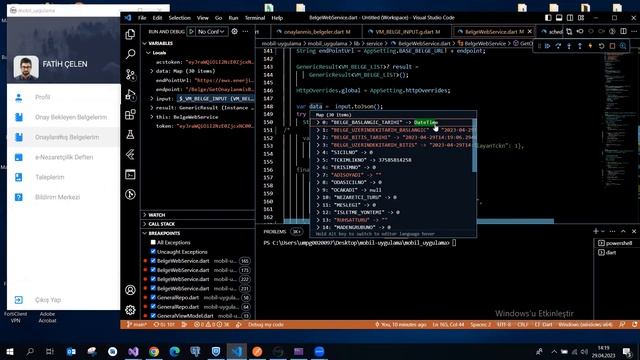Open the widget inspector in the debug toolbar
Screen dimensions: 640x360
point(623,46)
